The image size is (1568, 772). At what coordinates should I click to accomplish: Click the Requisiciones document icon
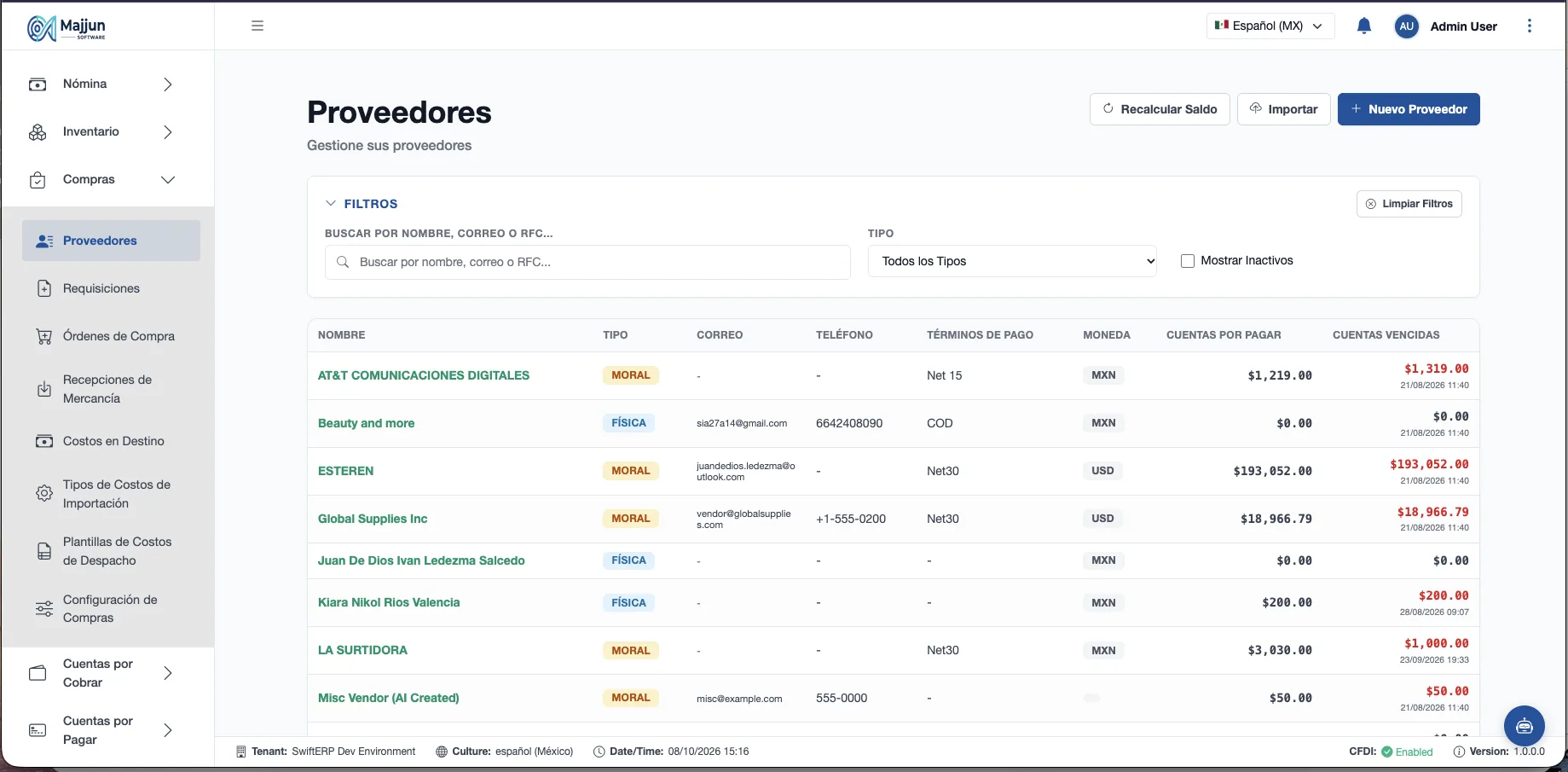(x=44, y=288)
